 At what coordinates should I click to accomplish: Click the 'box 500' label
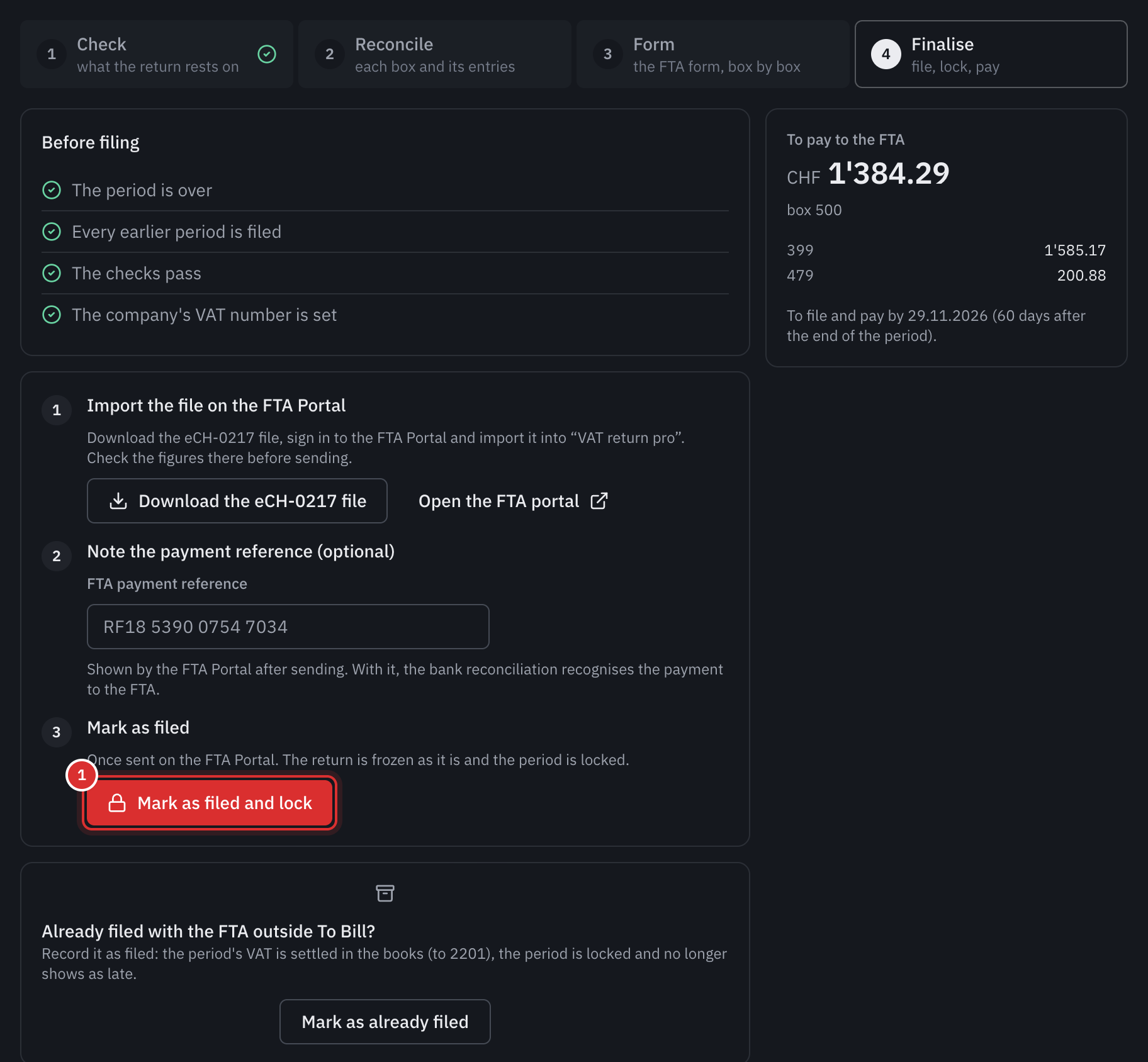point(814,210)
